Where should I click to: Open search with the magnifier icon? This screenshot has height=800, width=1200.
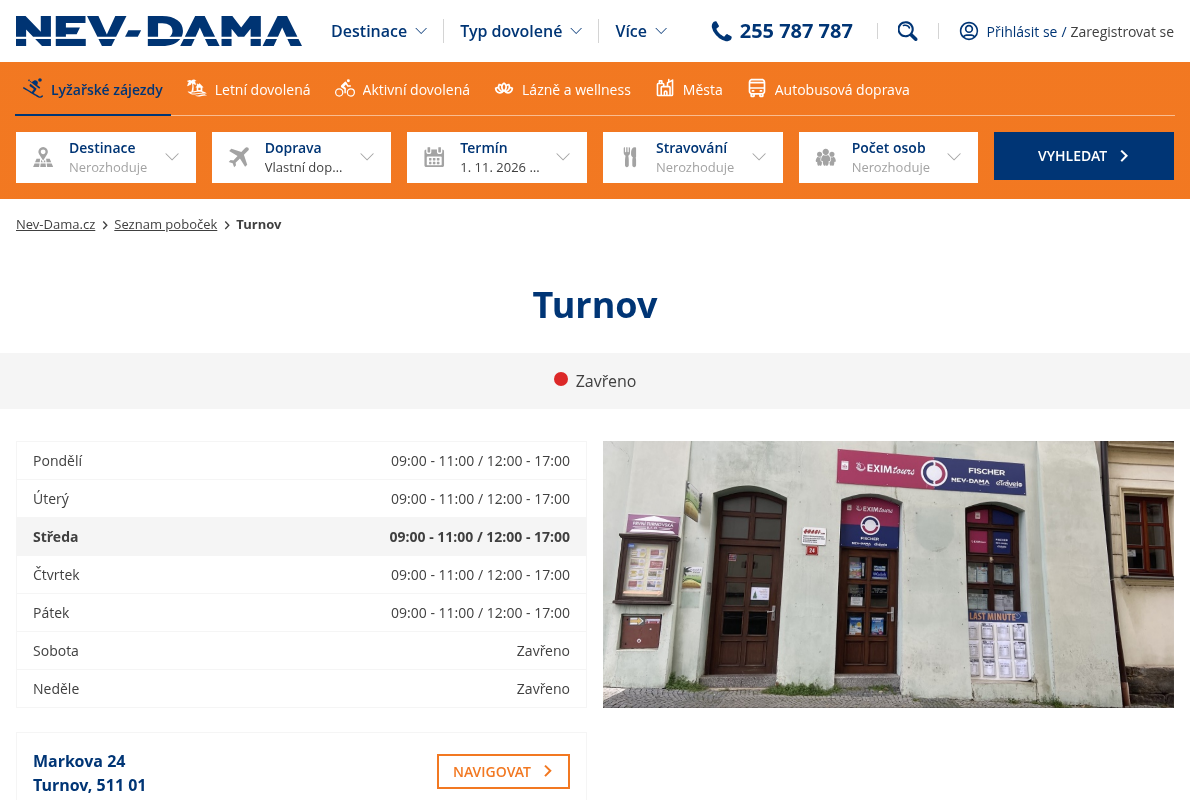(x=907, y=31)
